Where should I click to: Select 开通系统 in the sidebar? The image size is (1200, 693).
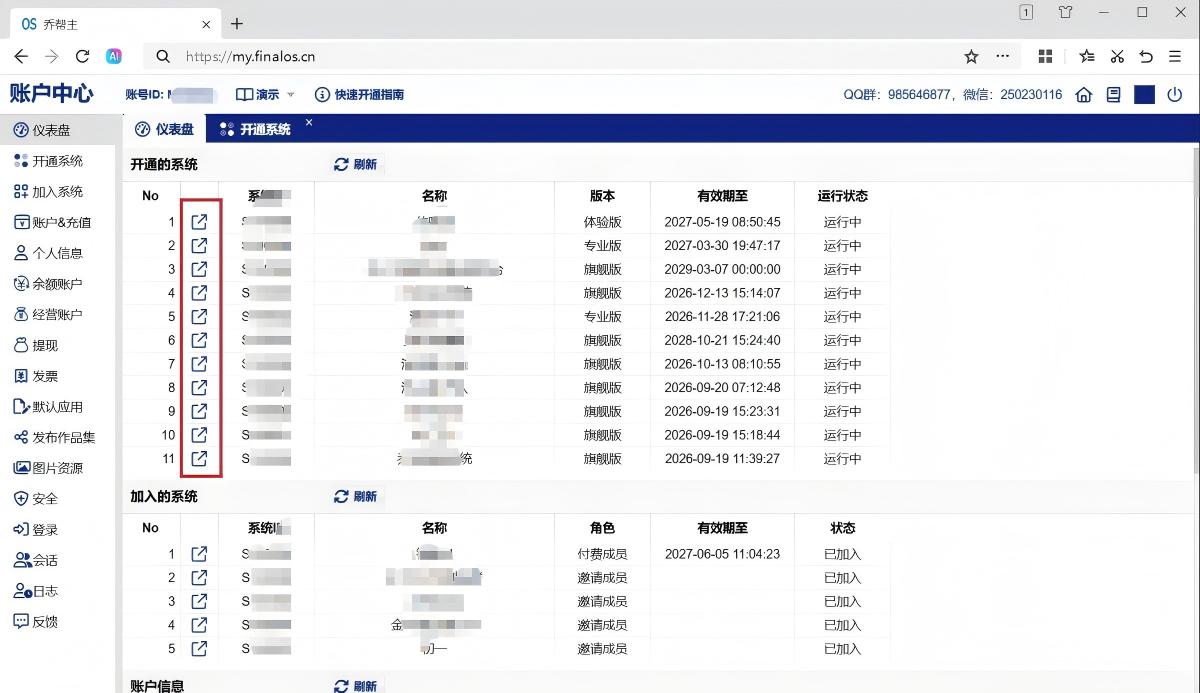coord(57,161)
